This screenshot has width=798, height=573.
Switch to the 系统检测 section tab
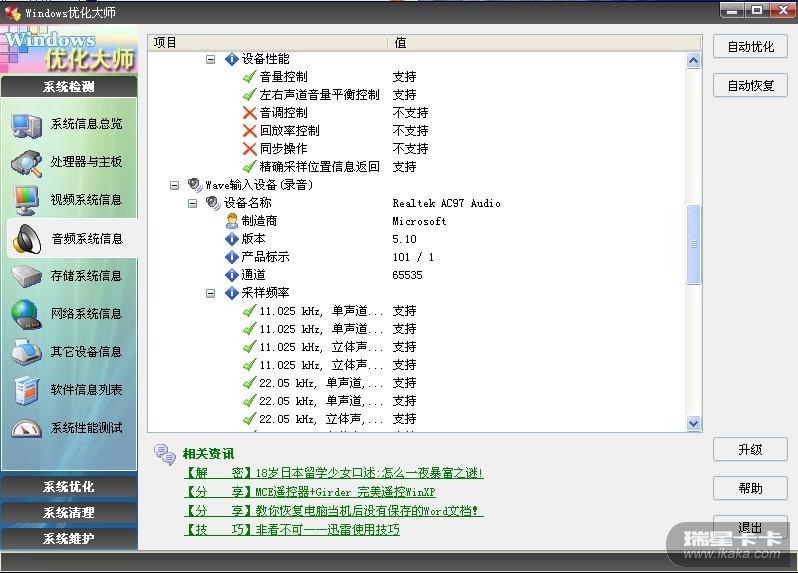69,87
